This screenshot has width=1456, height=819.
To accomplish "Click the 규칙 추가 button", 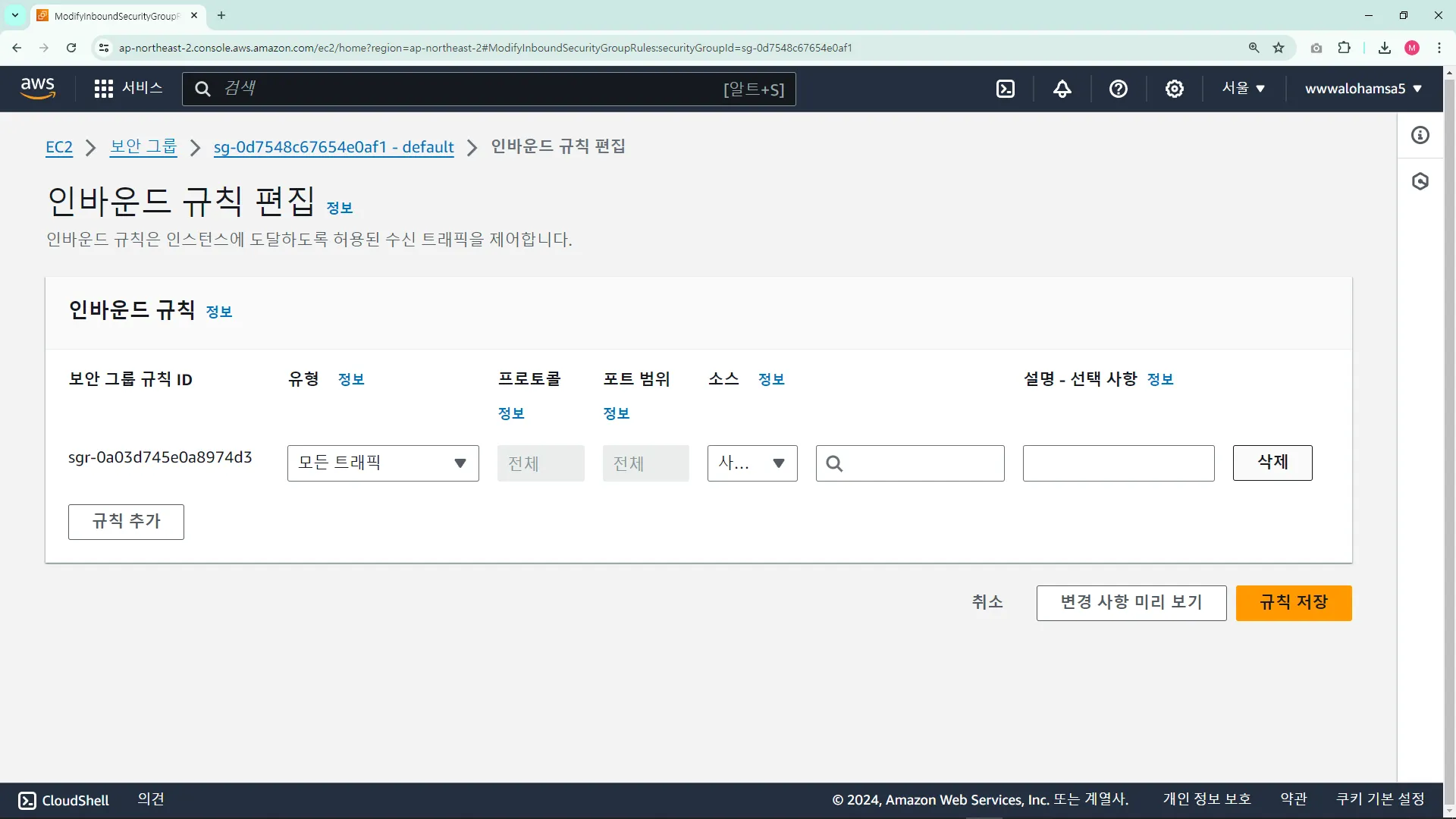I will click(126, 522).
